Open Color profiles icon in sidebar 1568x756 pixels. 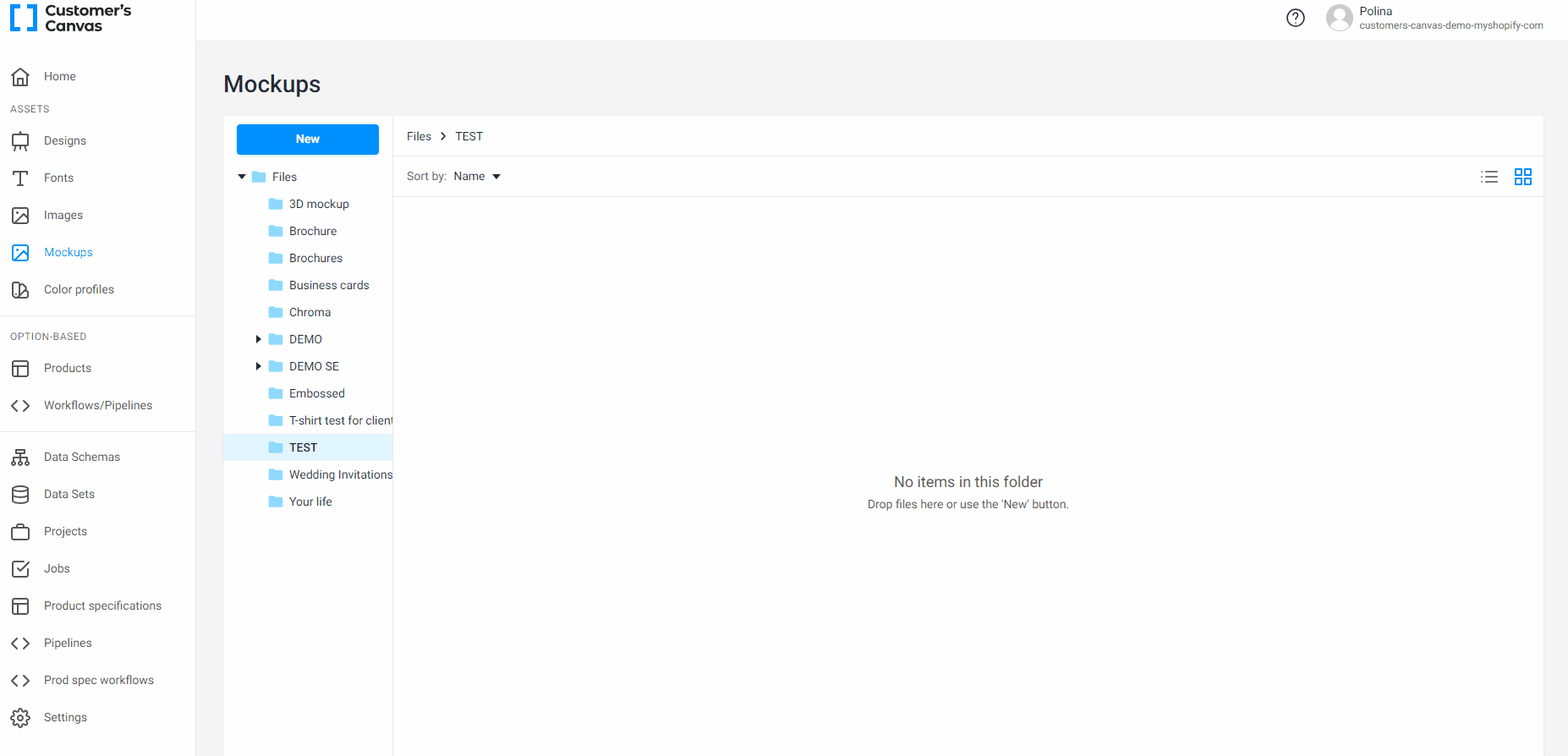(x=20, y=289)
